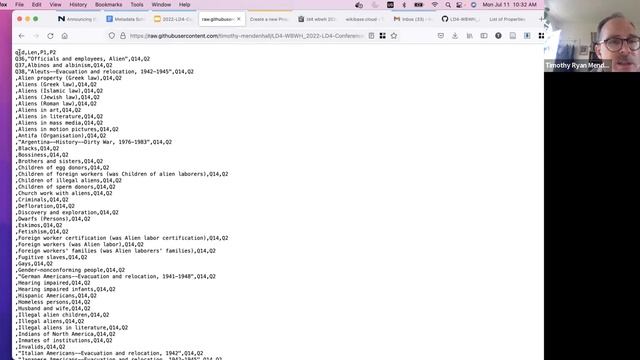Click the line "Q37,Albinos and albinism,Q14,Q2"
The width and height of the screenshot is (640, 360).
[64, 65]
